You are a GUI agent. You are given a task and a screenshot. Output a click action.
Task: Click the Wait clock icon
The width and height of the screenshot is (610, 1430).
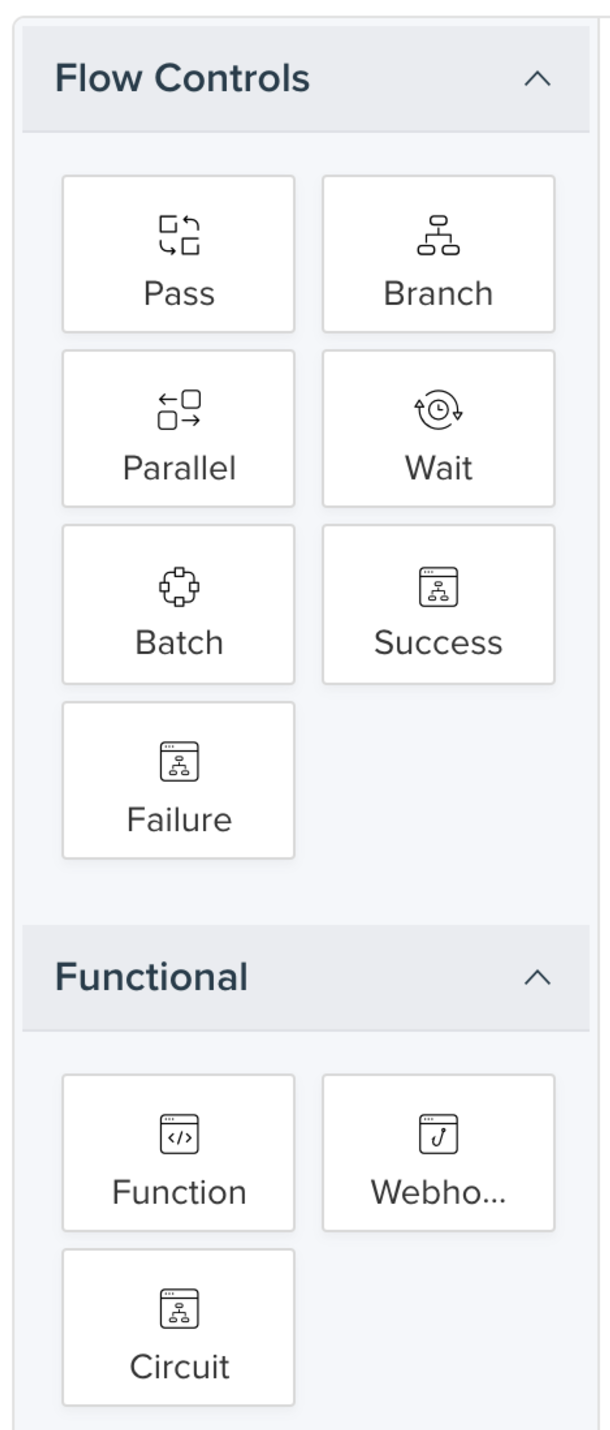tap(438, 410)
